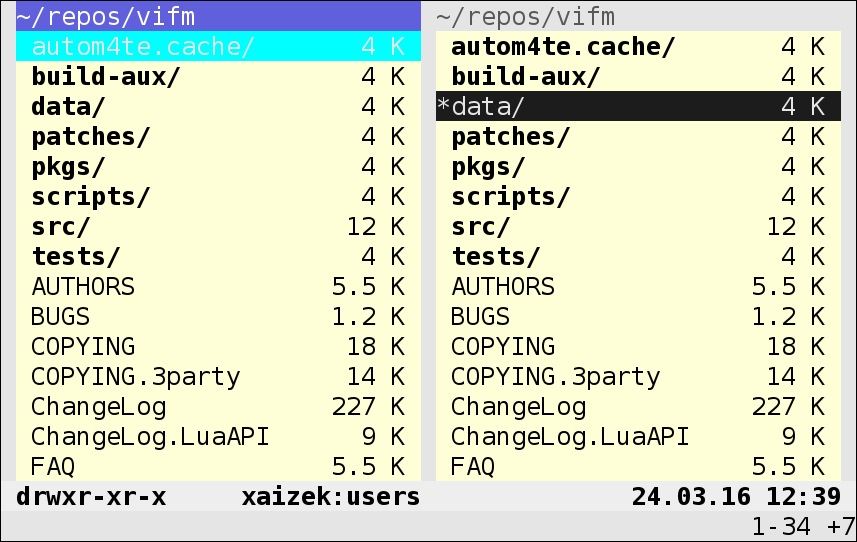Select ChangeLog.LuaAPI in the left pane
This screenshot has width=857, height=542.
[x=218, y=437]
